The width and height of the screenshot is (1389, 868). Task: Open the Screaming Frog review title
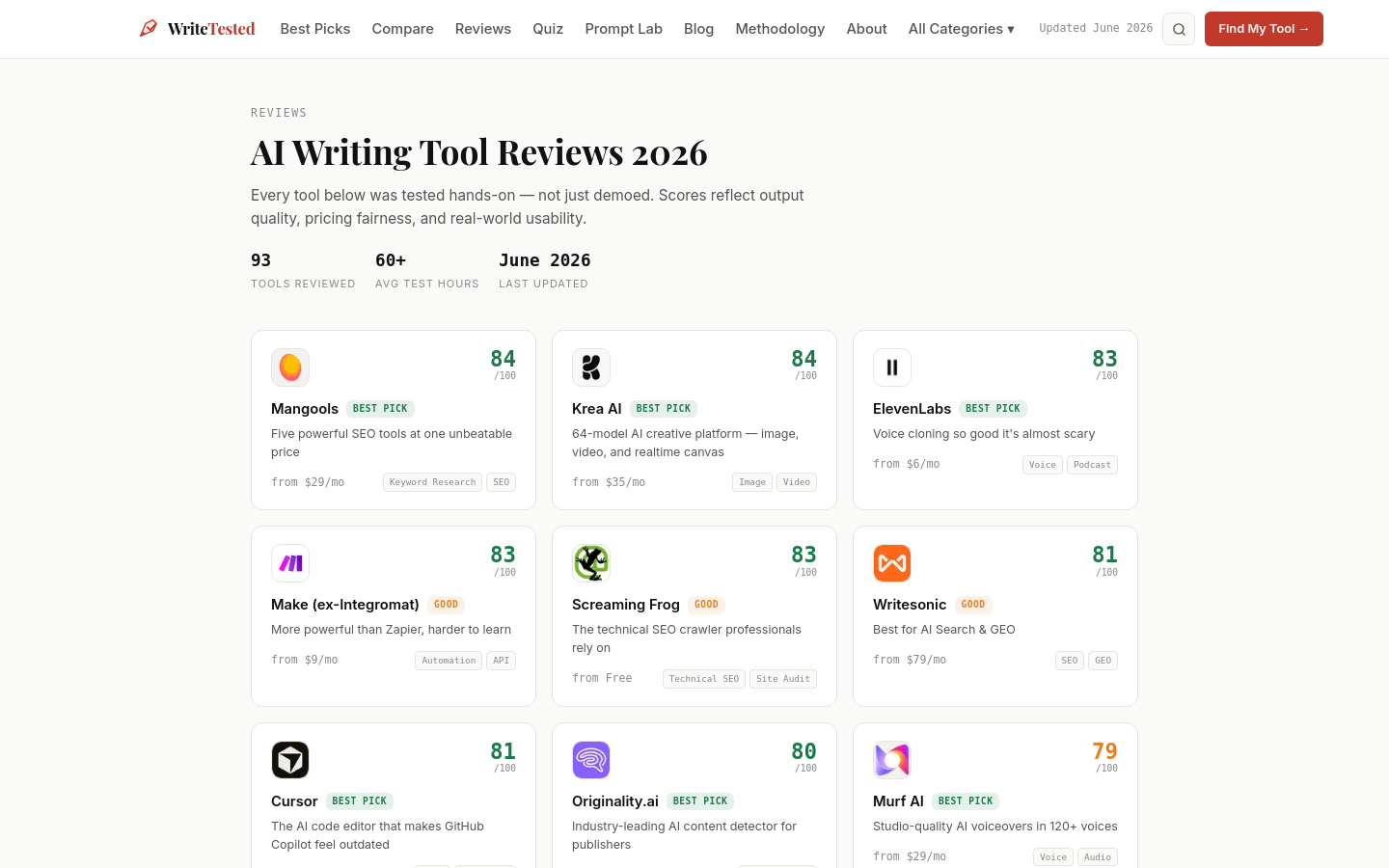626,605
